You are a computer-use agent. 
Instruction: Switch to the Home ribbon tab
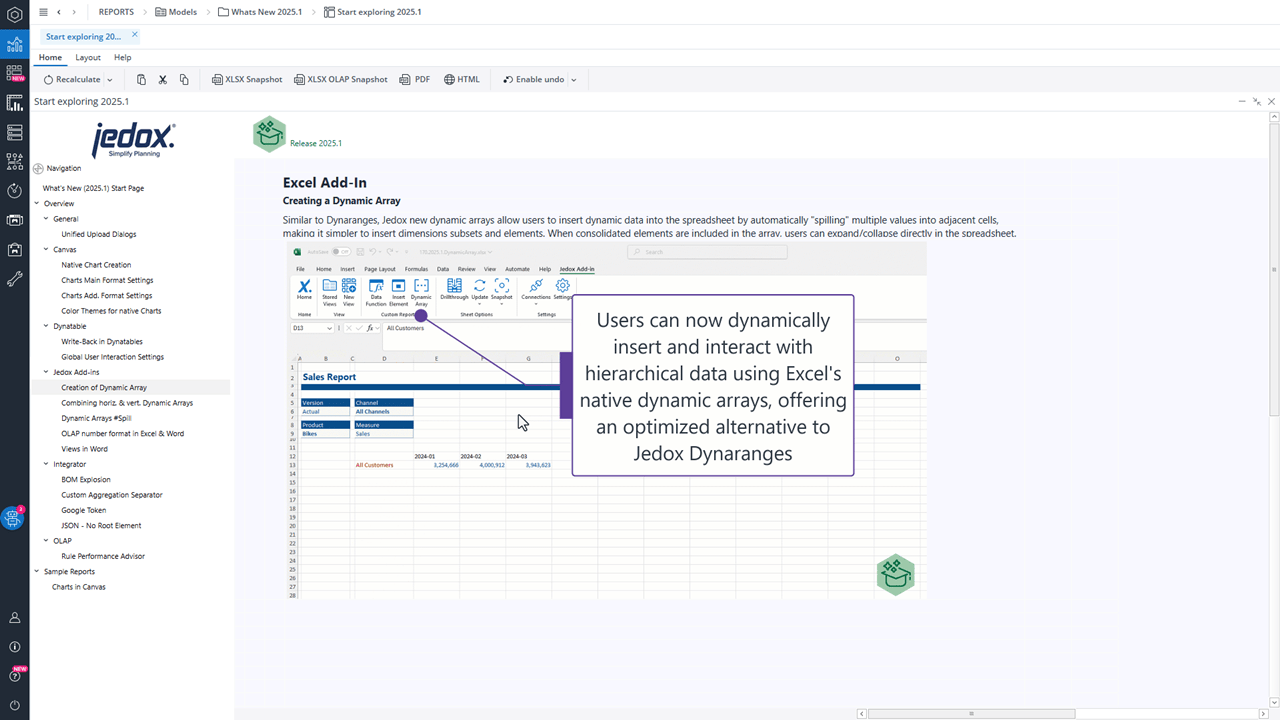50,57
